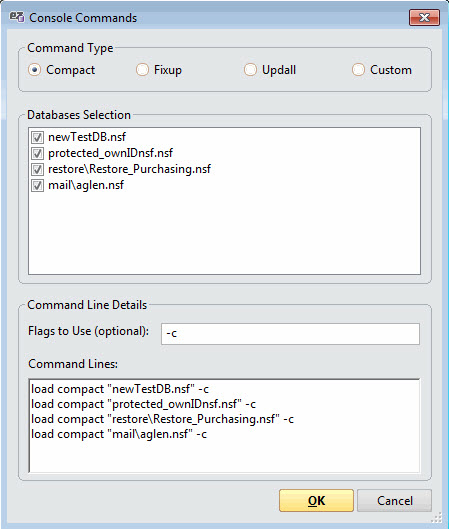Uncheck restore\Restore_Purchasing.nsf database
The image size is (449, 529).
[x=37, y=169]
